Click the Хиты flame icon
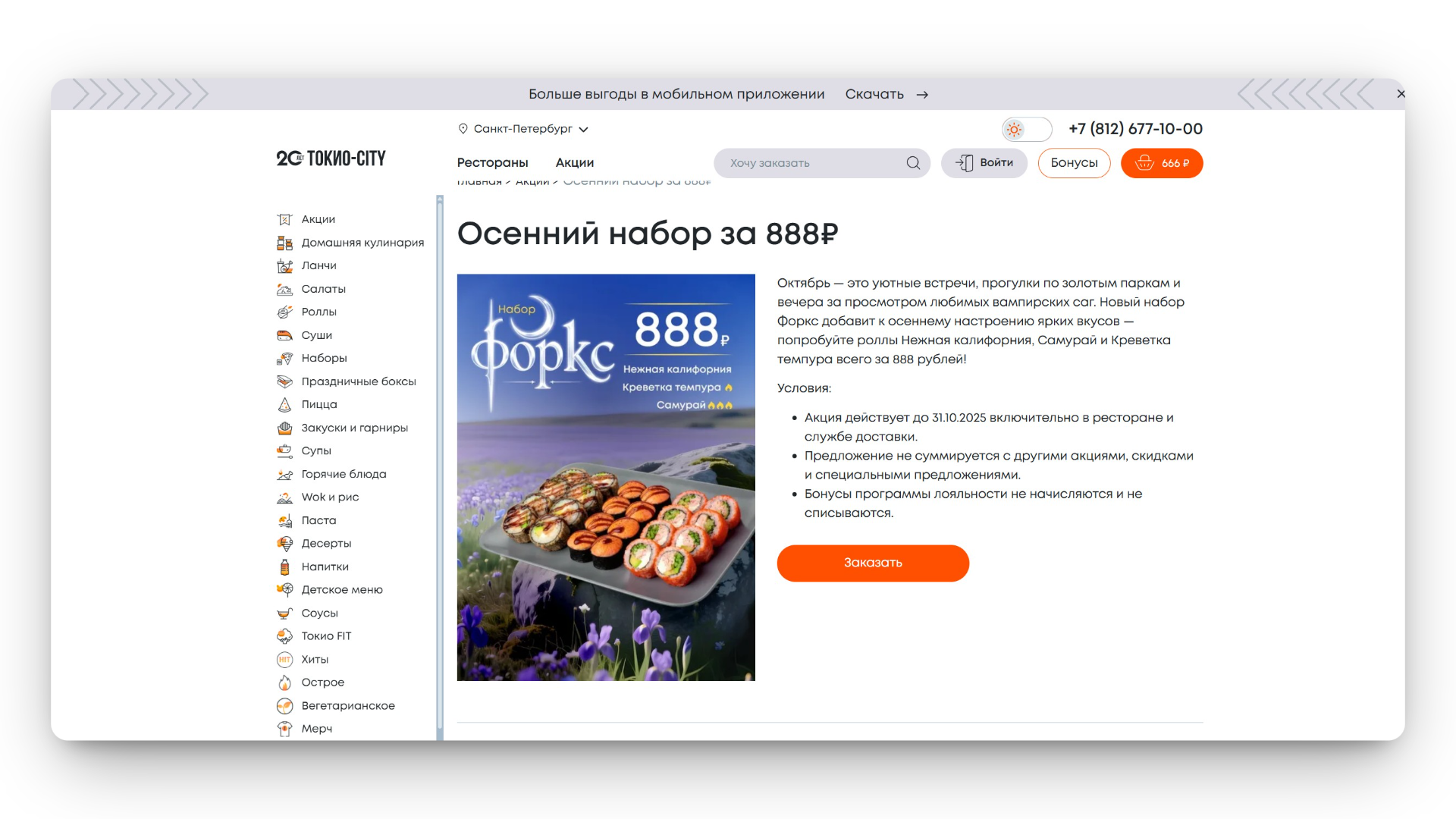The width and height of the screenshot is (1456, 819). [284, 659]
